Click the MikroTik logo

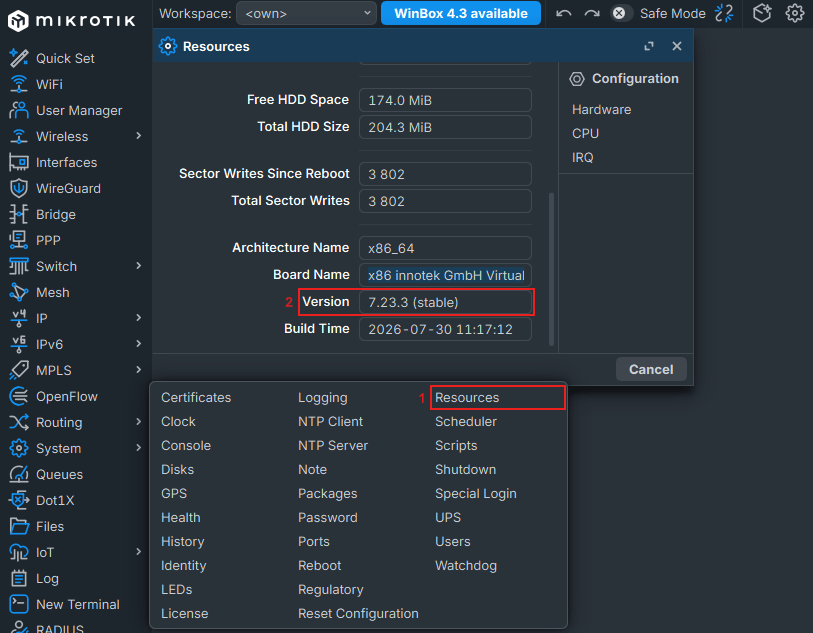pos(72,21)
